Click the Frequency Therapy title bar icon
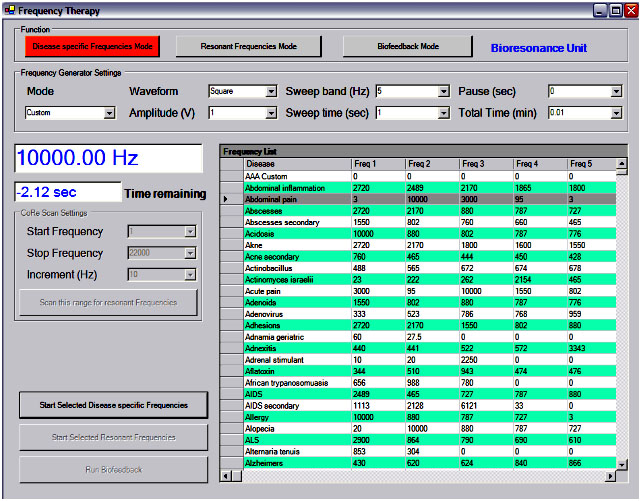The image size is (642, 501). (10, 9)
